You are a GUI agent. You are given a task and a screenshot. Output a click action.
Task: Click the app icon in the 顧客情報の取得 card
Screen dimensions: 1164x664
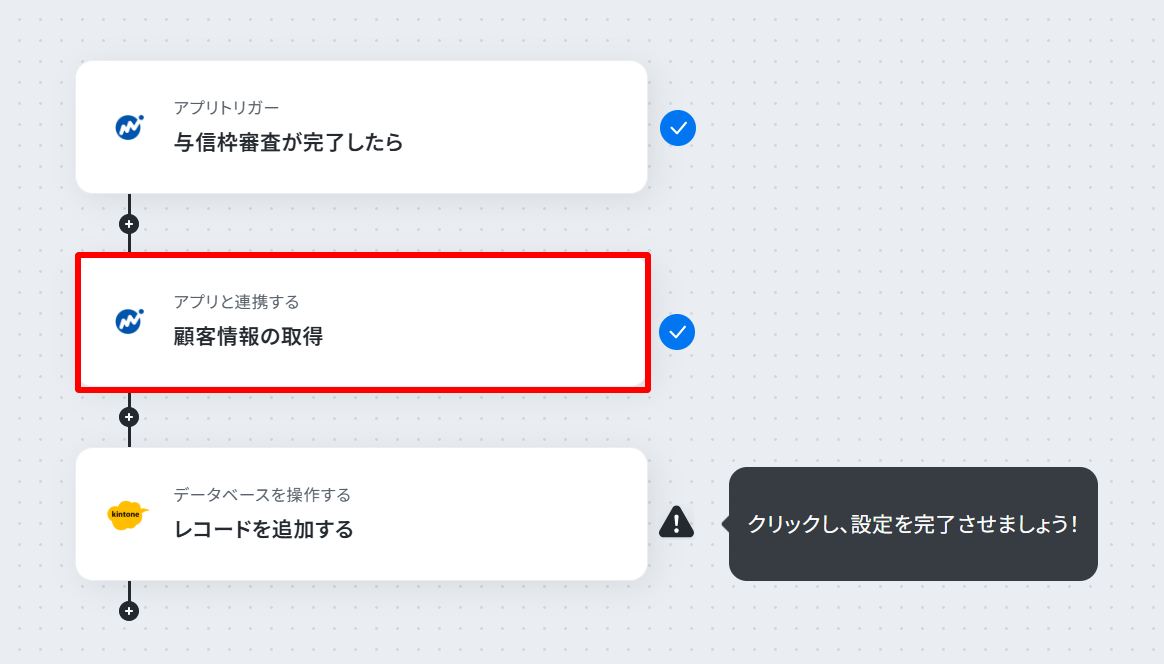tap(129, 321)
